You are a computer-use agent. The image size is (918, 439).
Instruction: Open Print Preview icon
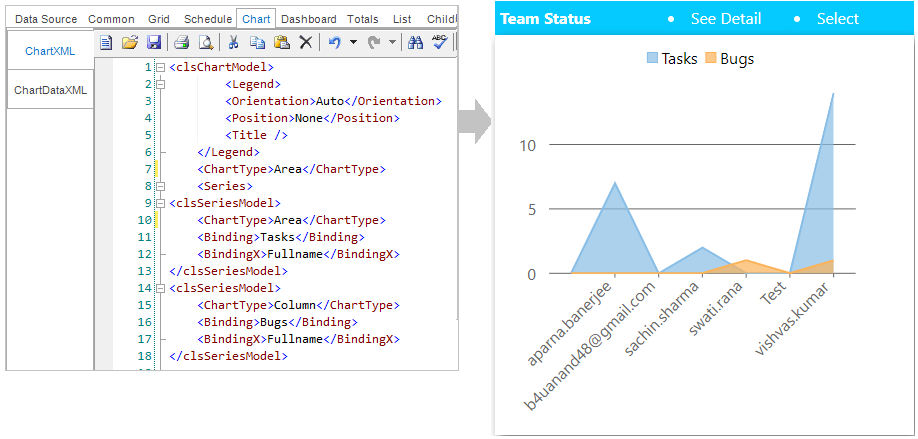pyautogui.click(x=206, y=43)
